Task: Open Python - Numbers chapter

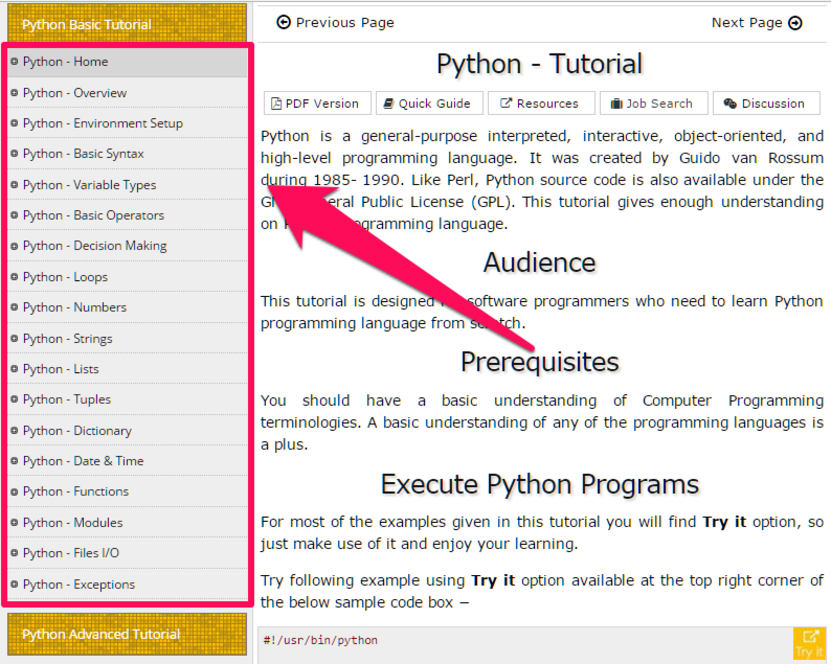Action: coord(128,307)
